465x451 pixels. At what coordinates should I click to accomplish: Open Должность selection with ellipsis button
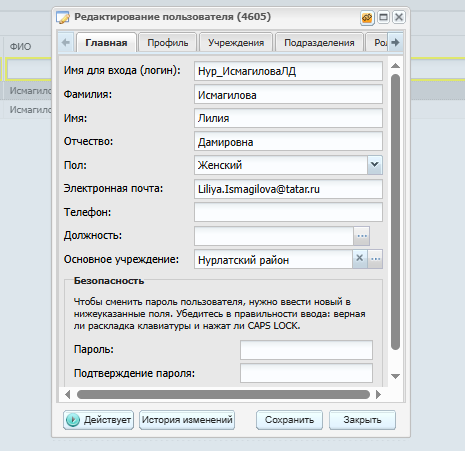coord(362,236)
